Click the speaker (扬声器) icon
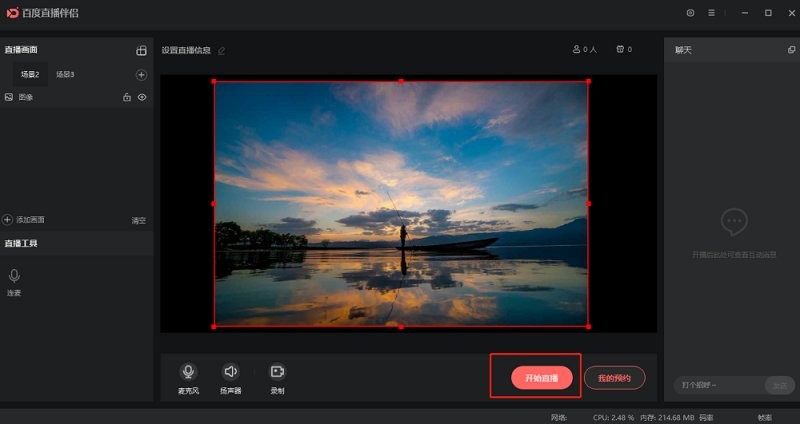 pos(231,372)
